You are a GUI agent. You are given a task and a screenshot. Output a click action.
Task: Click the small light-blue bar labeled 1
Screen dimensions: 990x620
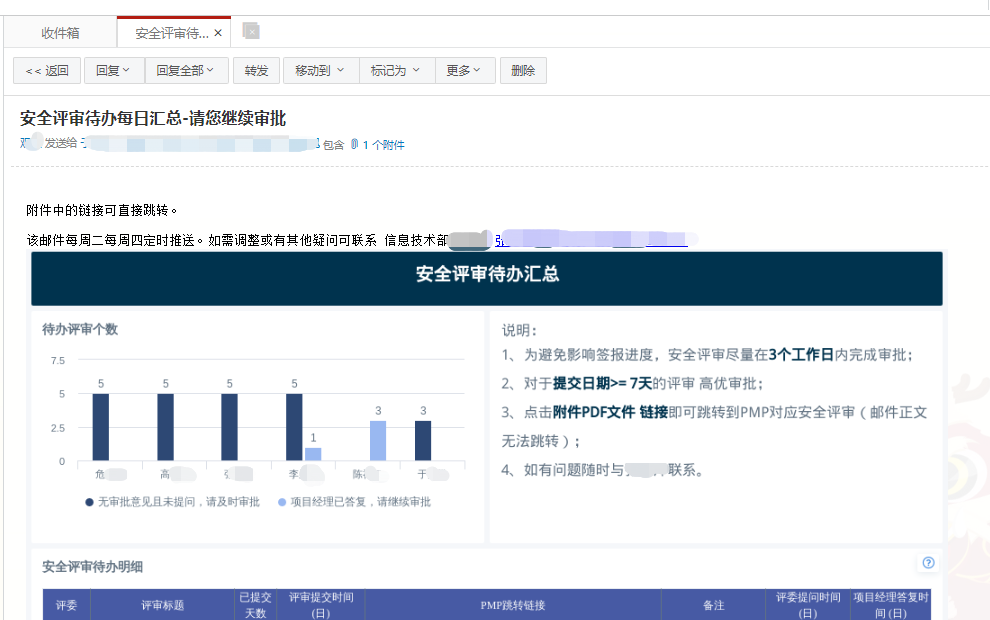313,454
